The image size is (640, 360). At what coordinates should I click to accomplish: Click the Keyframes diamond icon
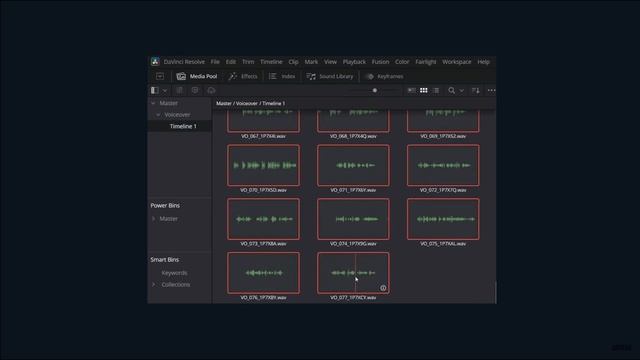(369, 76)
